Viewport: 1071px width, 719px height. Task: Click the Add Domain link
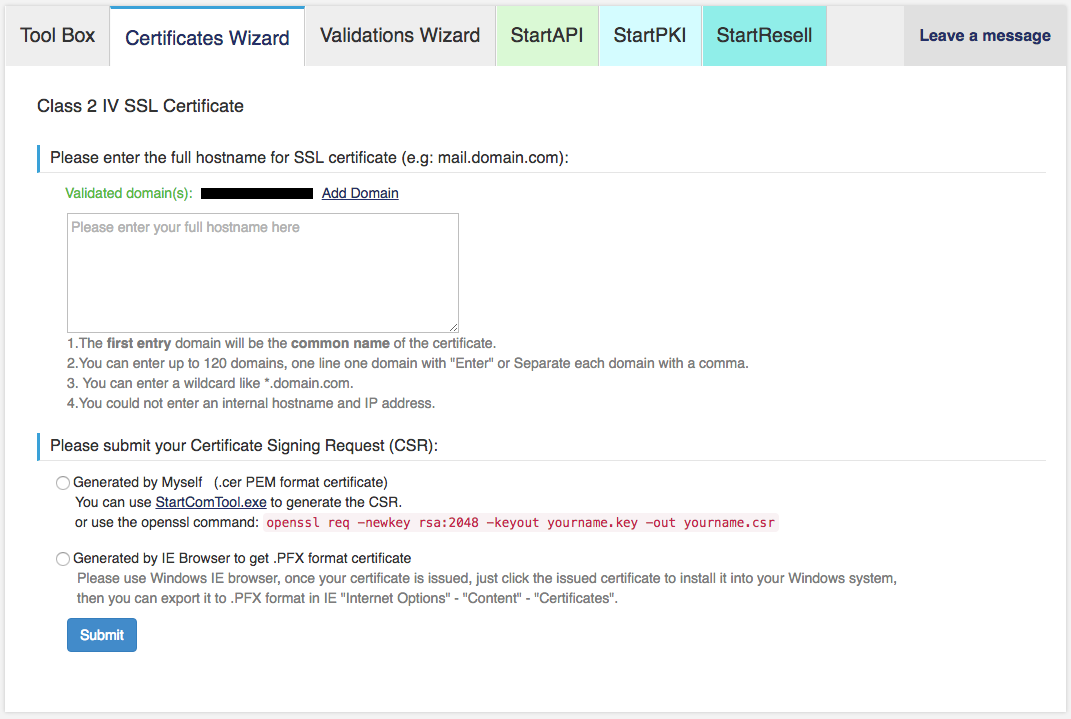(x=360, y=193)
